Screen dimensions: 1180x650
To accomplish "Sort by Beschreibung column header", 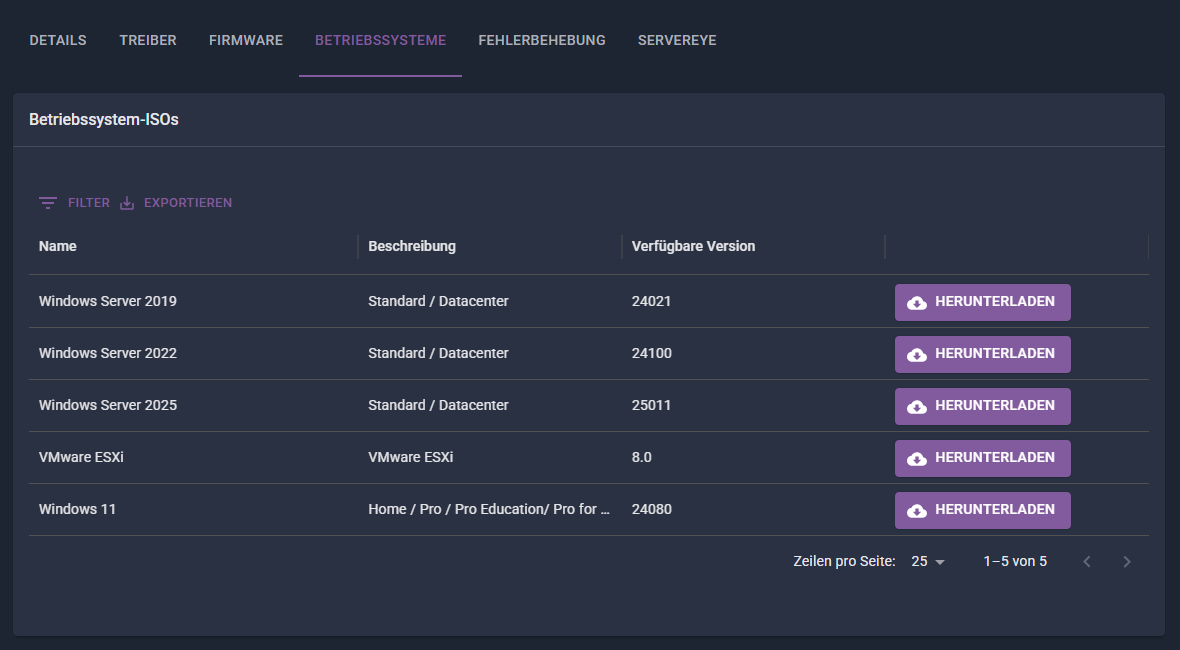I will [x=412, y=246].
